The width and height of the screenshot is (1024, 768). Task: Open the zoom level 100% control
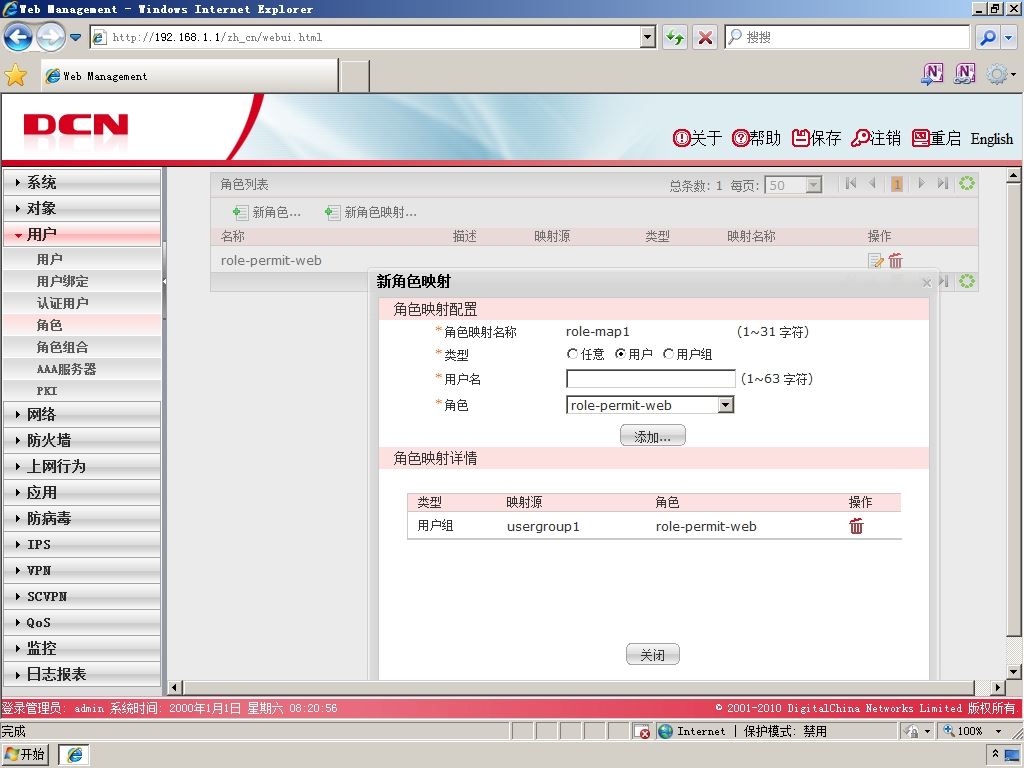pyautogui.click(x=972, y=731)
